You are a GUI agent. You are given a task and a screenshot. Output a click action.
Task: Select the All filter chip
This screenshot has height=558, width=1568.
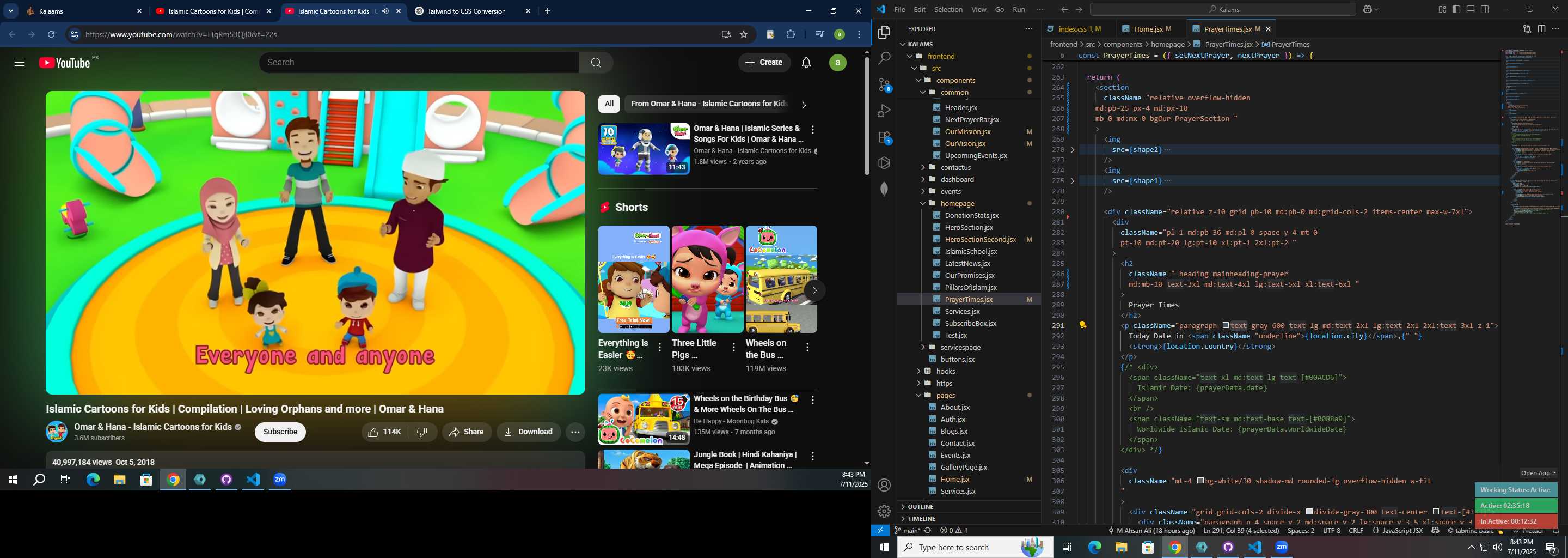click(x=609, y=104)
